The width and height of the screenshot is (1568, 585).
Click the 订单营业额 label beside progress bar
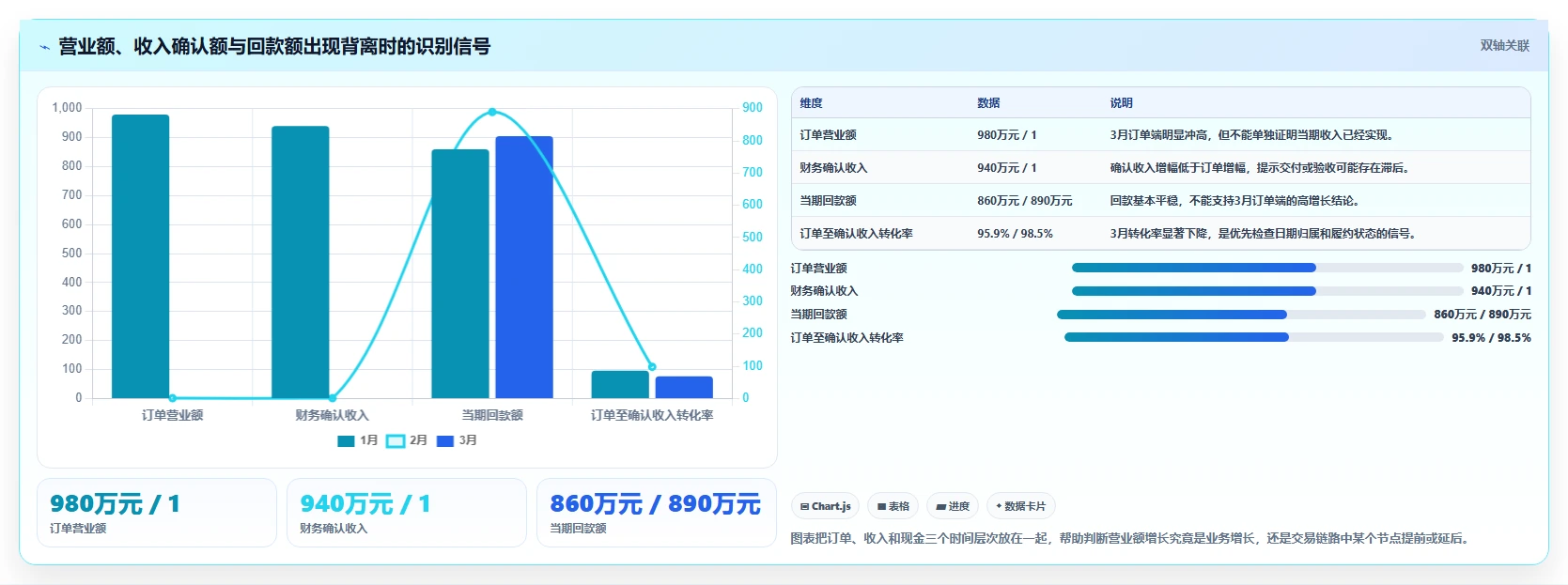click(818, 269)
